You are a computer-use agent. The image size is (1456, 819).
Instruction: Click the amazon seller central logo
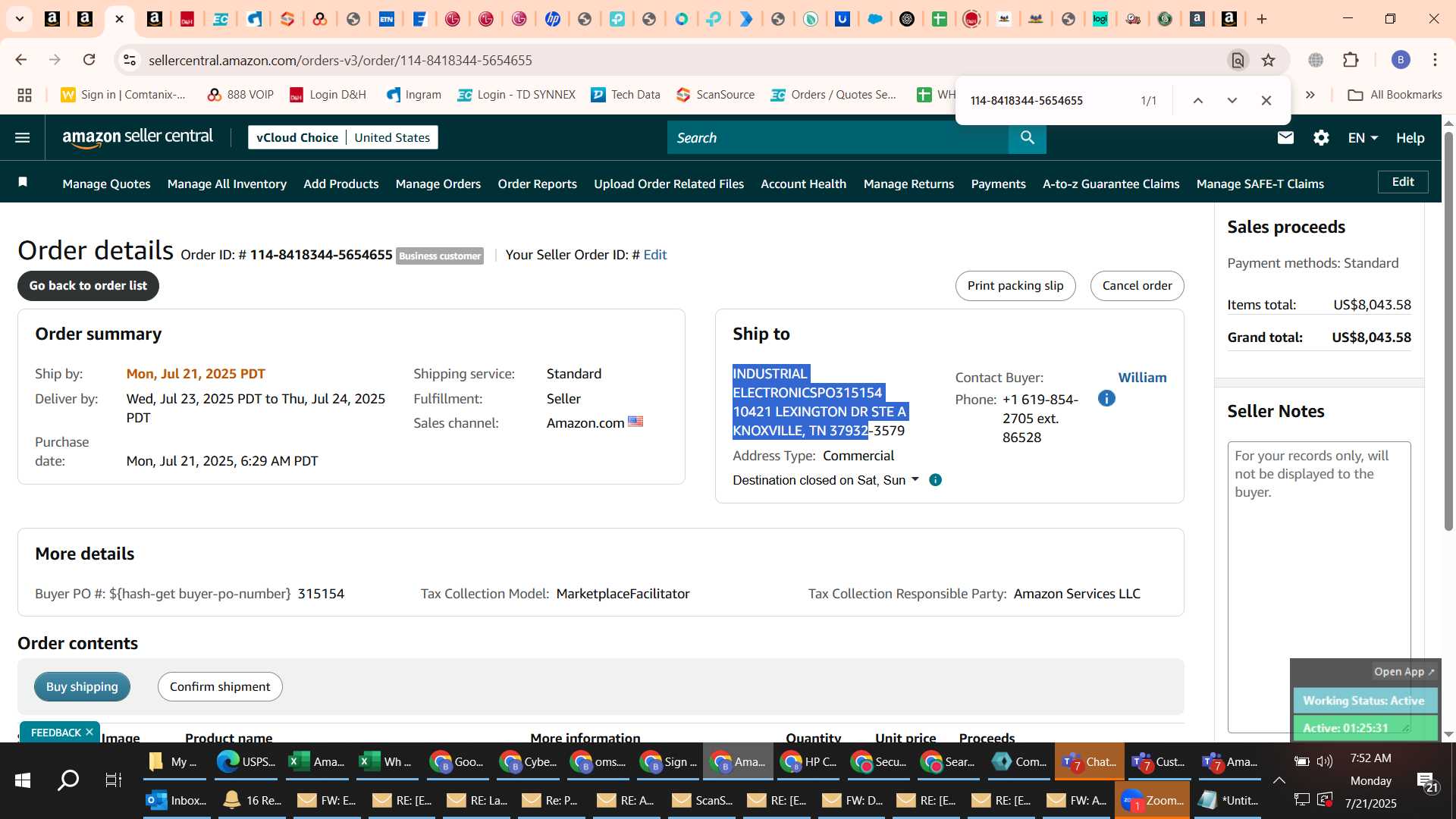[x=137, y=137]
